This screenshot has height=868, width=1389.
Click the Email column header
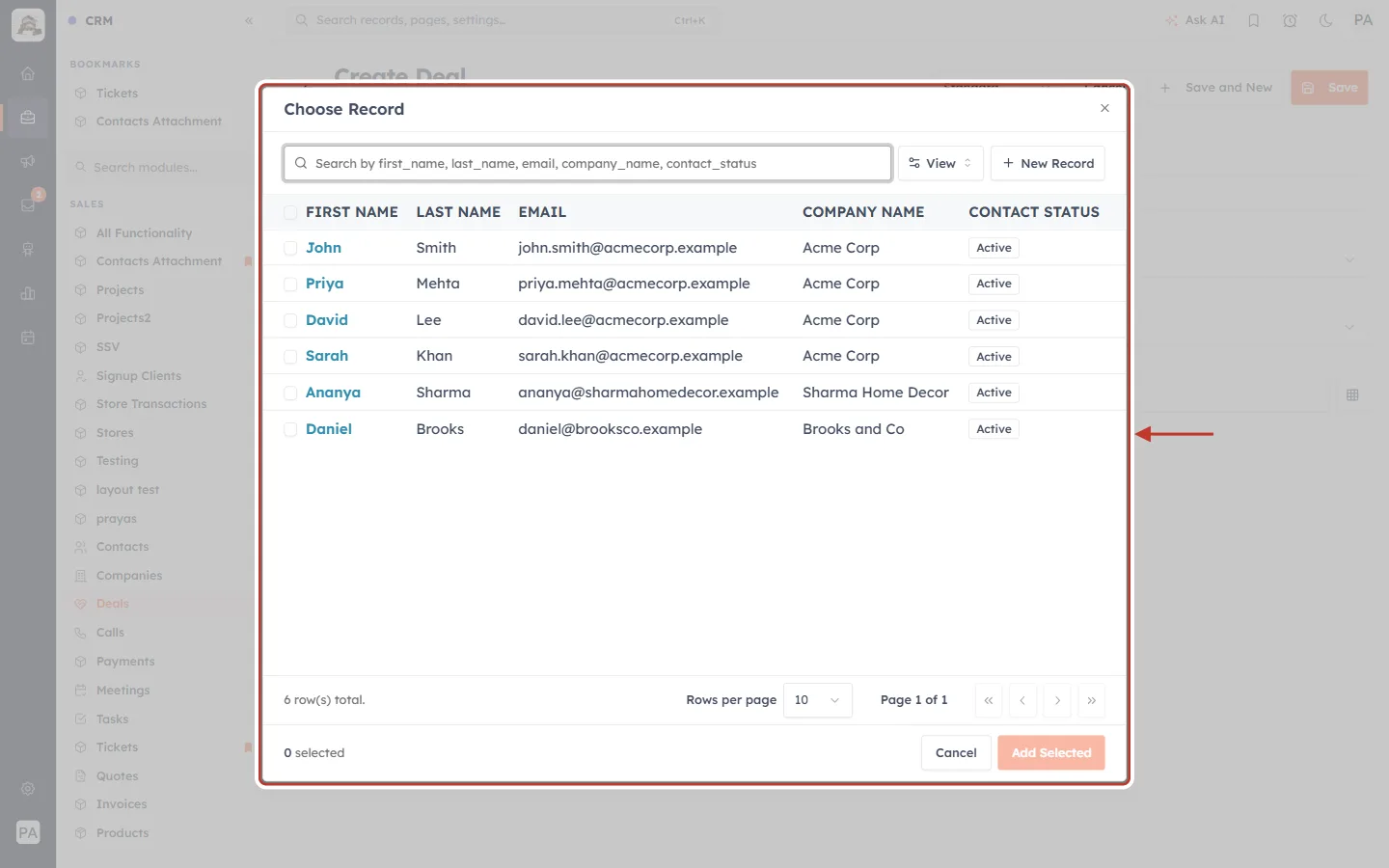tap(542, 212)
